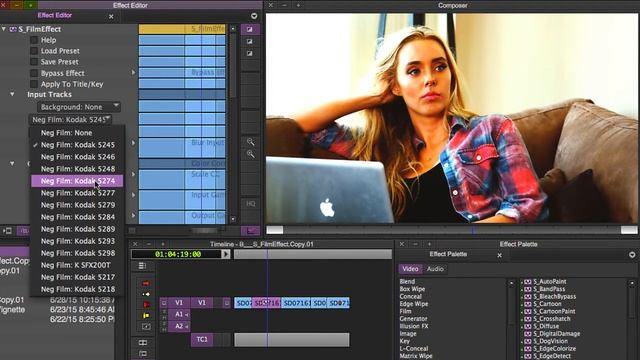The width and height of the screenshot is (640, 360).
Task: Choose Neg Film: Kodak 5277
Action: (77, 193)
